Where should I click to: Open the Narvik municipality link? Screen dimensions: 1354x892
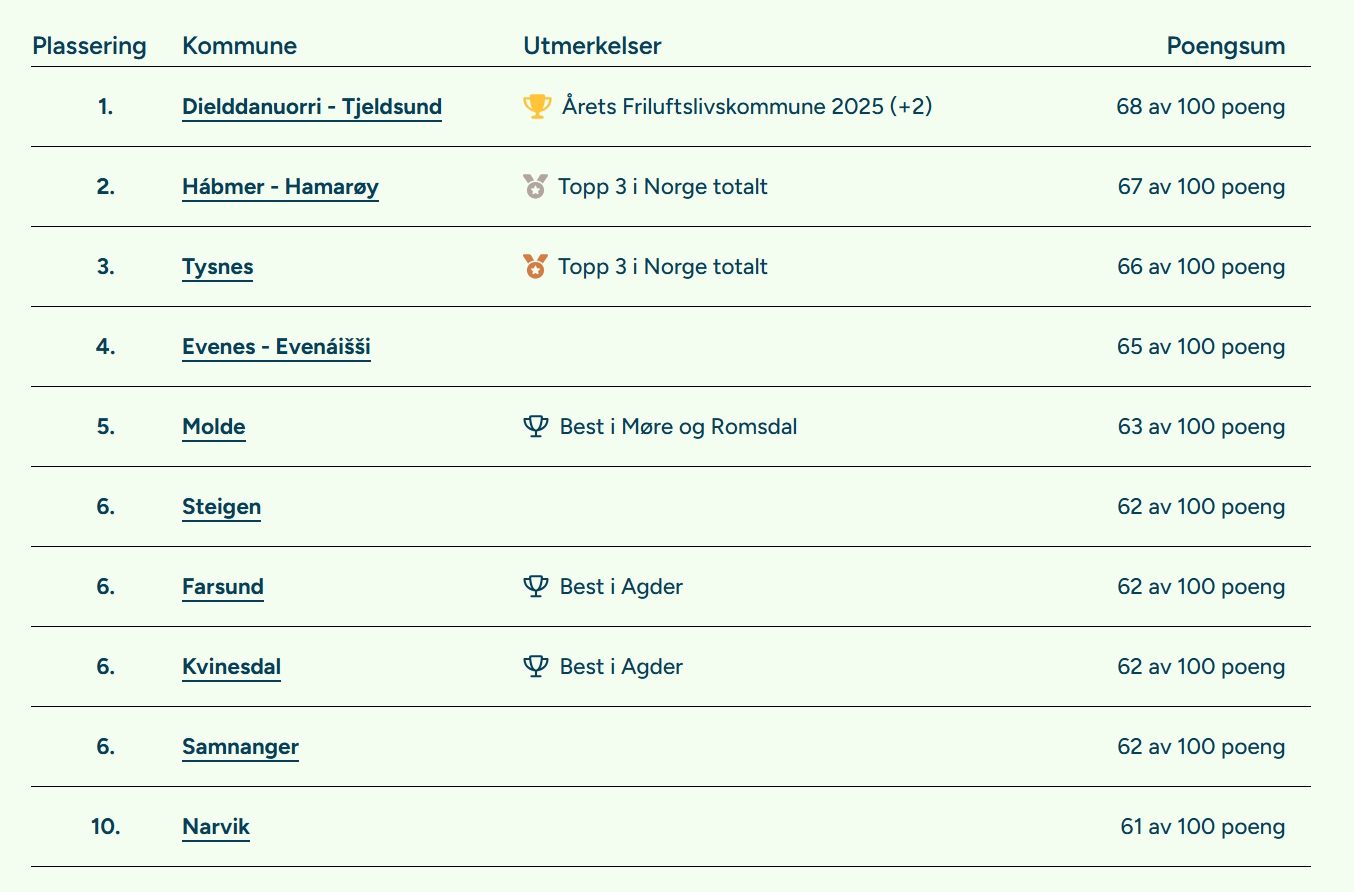[216, 827]
